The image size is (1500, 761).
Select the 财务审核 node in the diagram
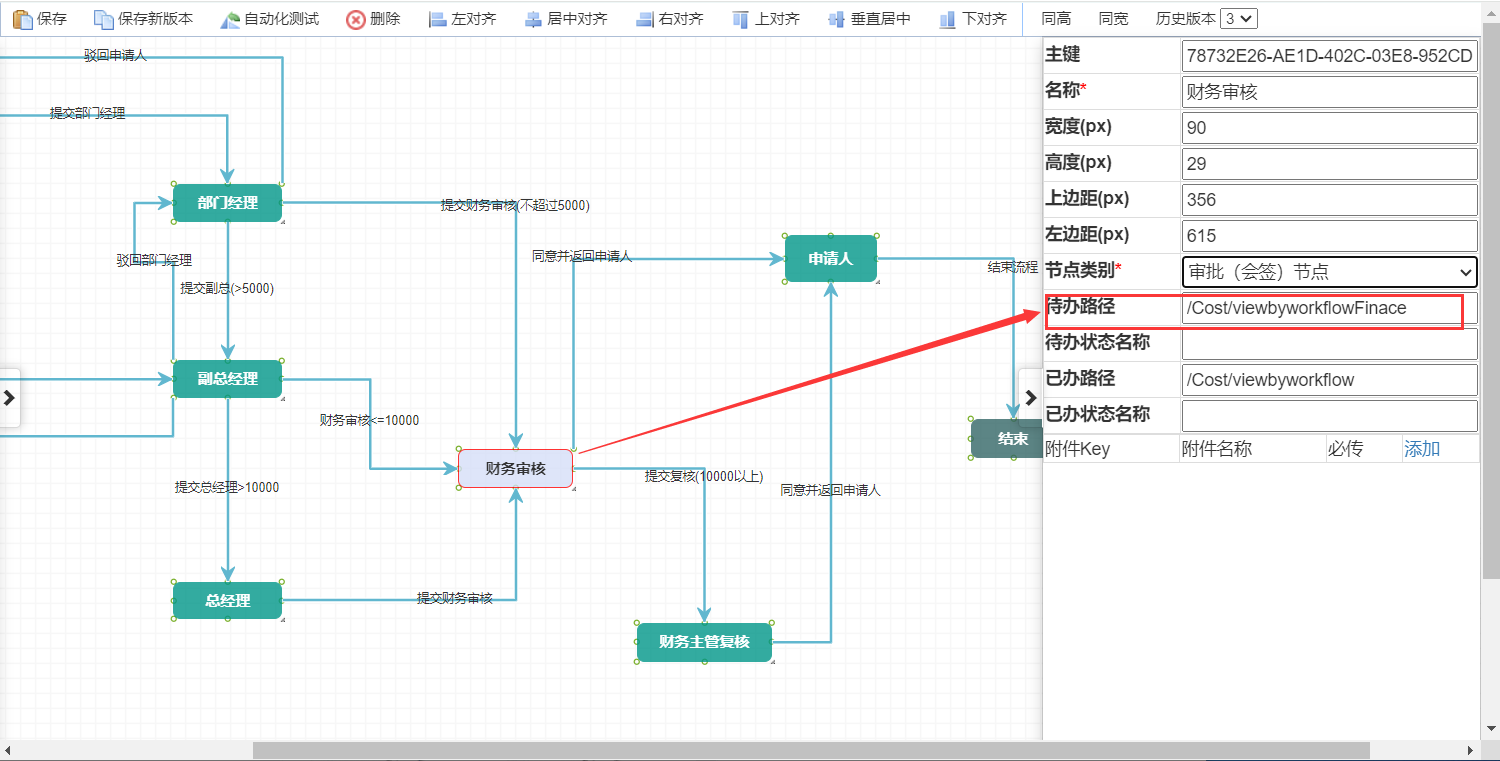click(x=515, y=467)
